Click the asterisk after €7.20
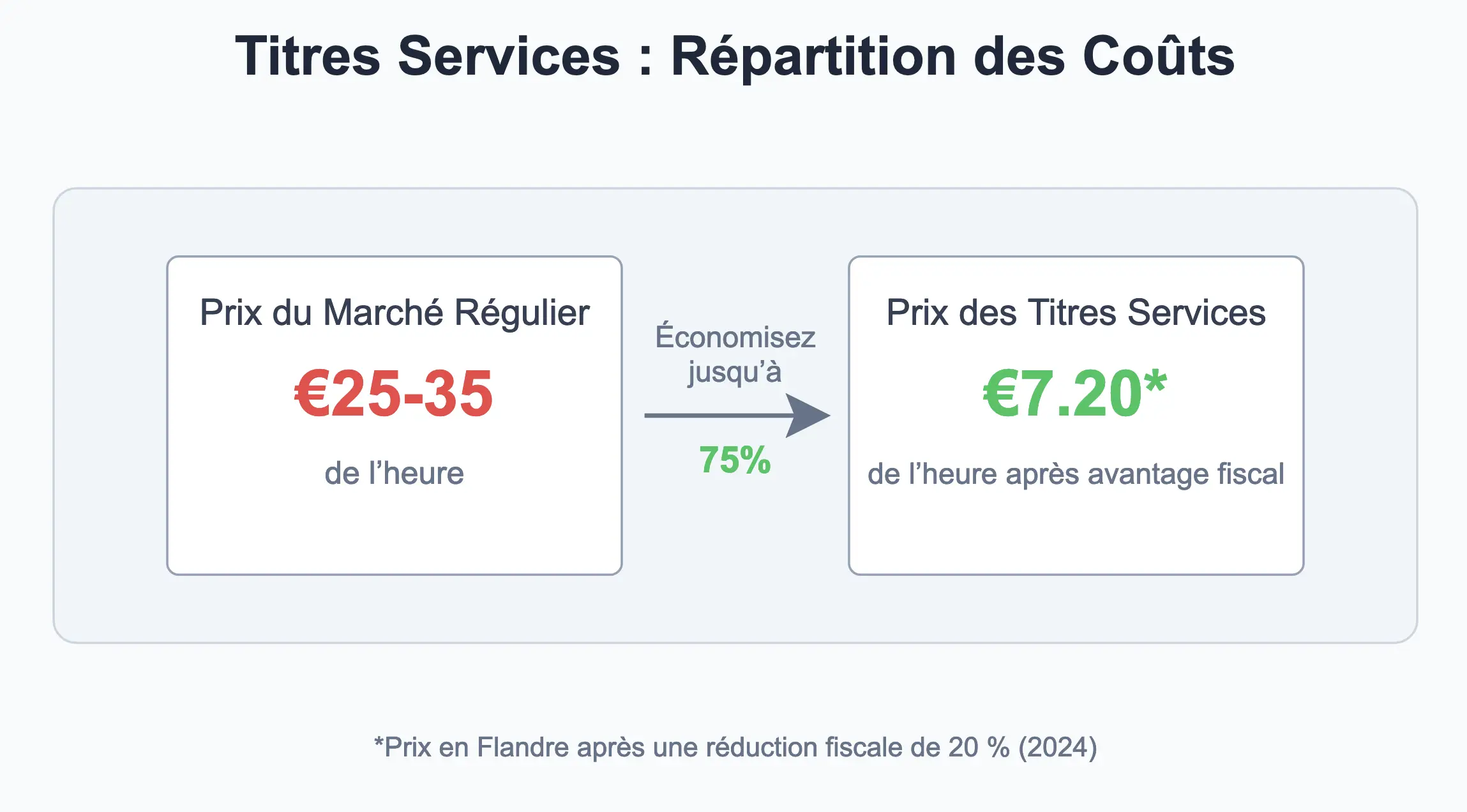 pos(1155,383)
